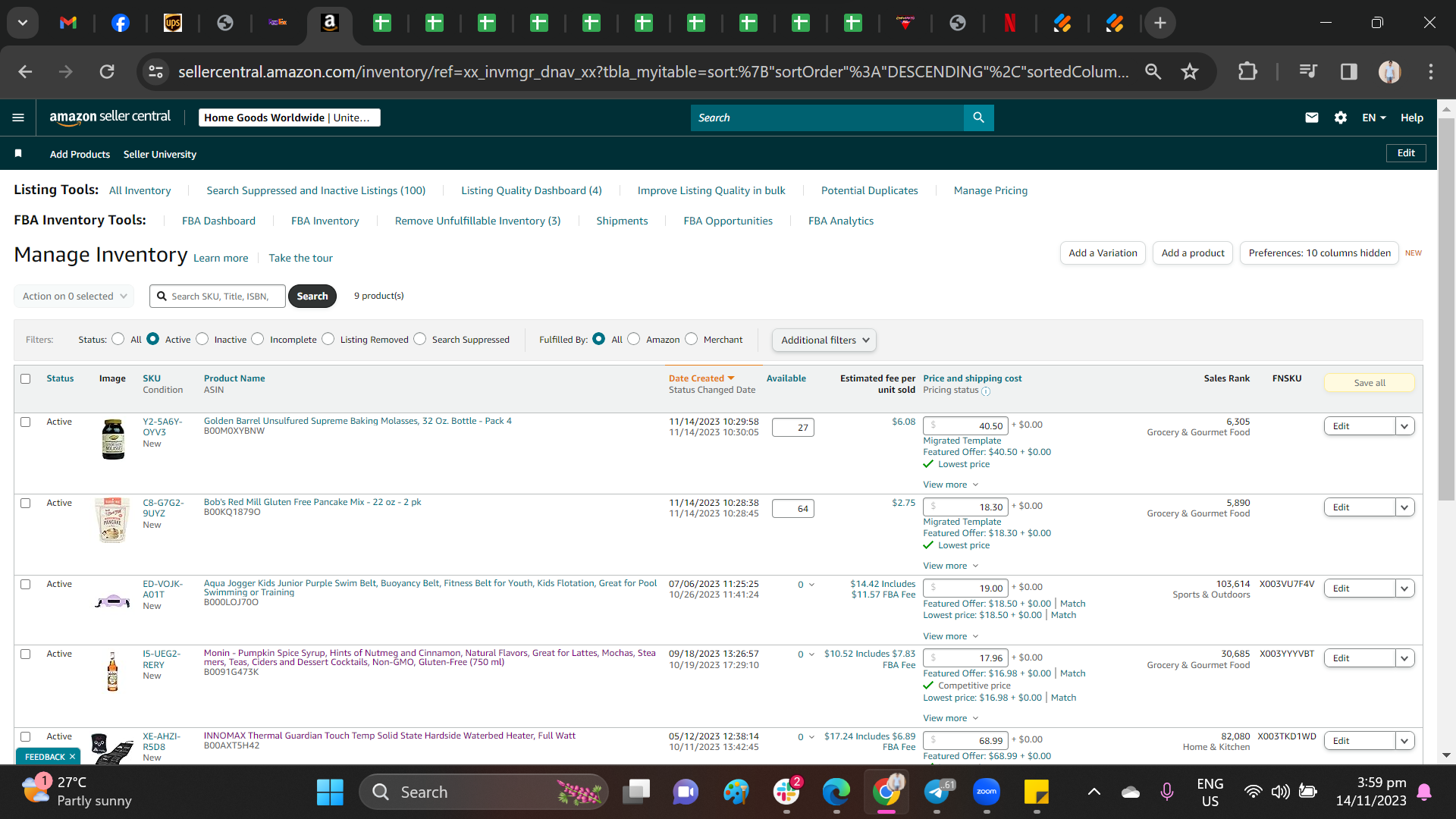Click the Bob's Red Mill product thumbnail
Image resolution: width=1456 pixels, height=819 pixels.
[x=112, y=520]
